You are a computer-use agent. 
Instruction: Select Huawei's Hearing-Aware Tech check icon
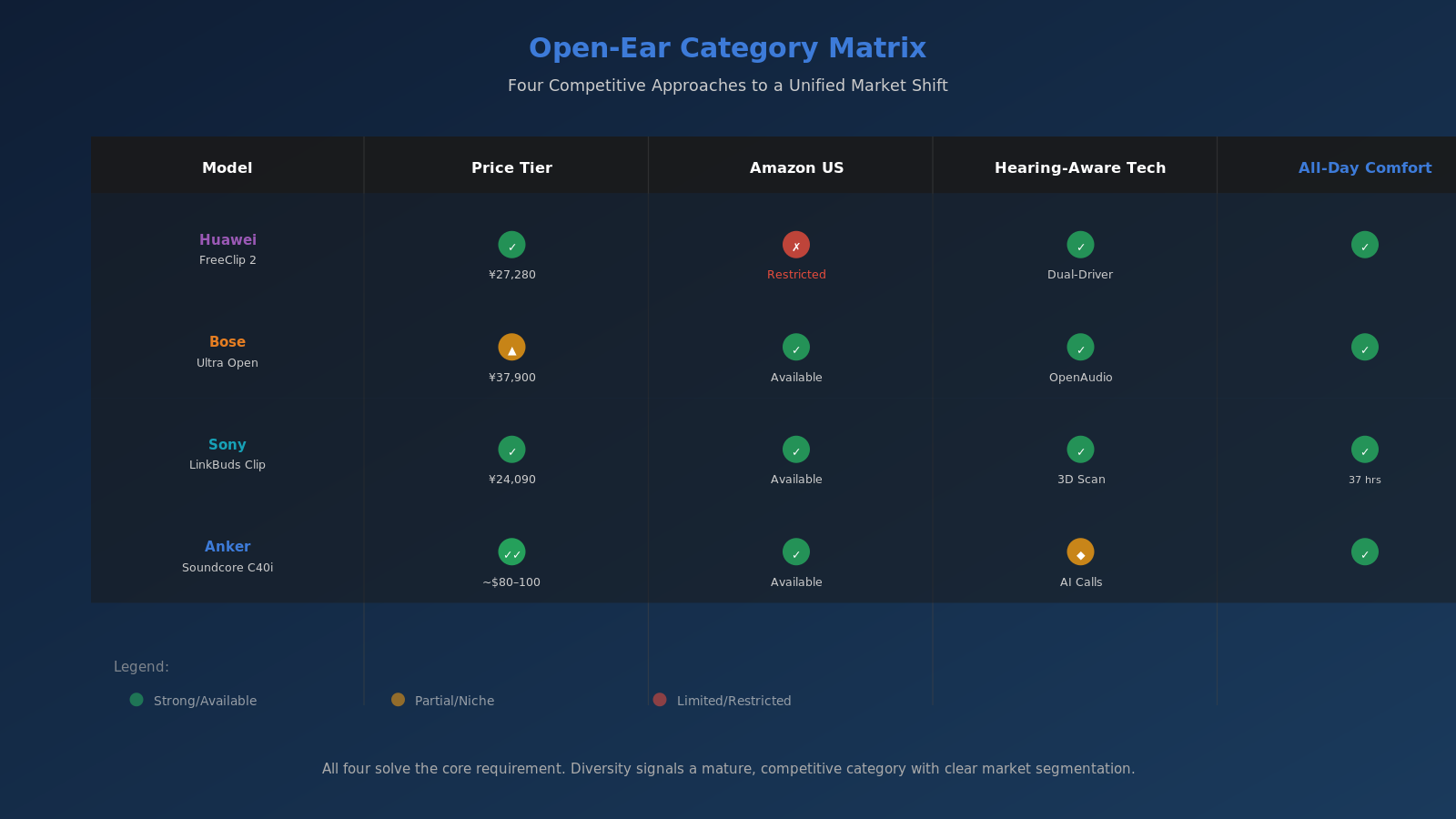pyautogui.click(x=1080, y=245)
